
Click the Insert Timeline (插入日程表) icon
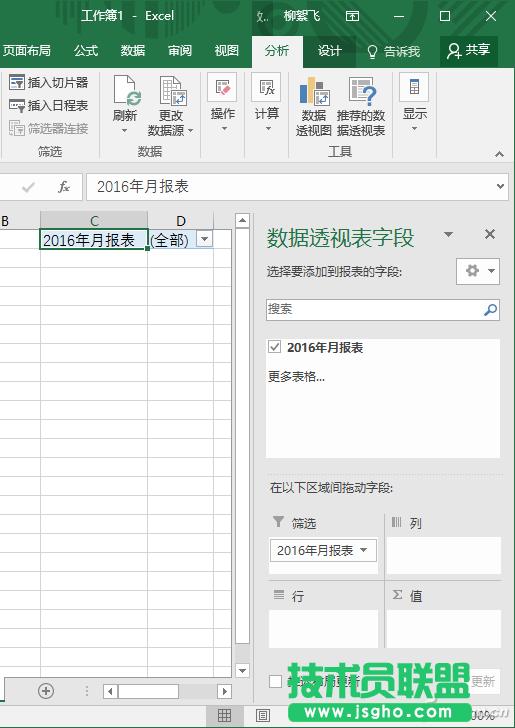click(17, 105)
